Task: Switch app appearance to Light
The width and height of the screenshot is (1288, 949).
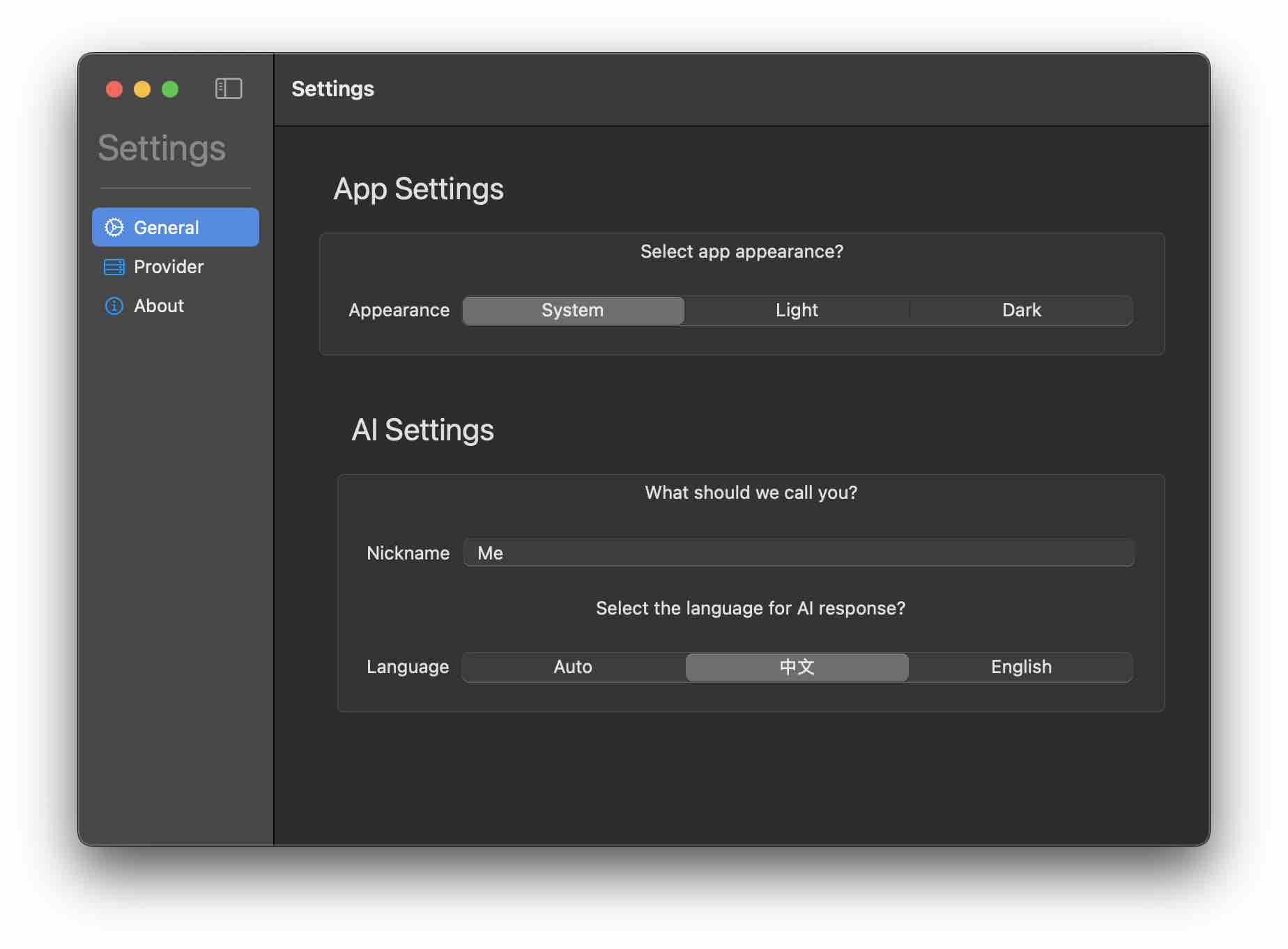Action: click(x=797, y=310)
